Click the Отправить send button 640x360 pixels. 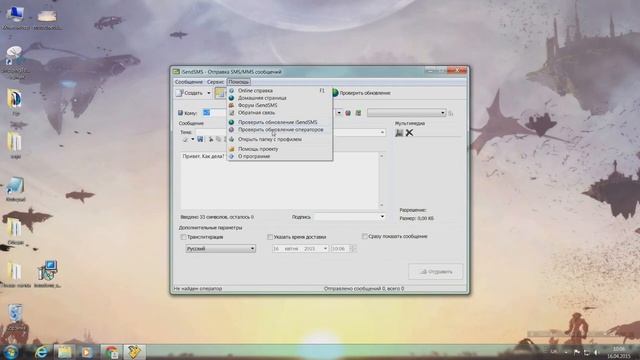pos(436,271)
